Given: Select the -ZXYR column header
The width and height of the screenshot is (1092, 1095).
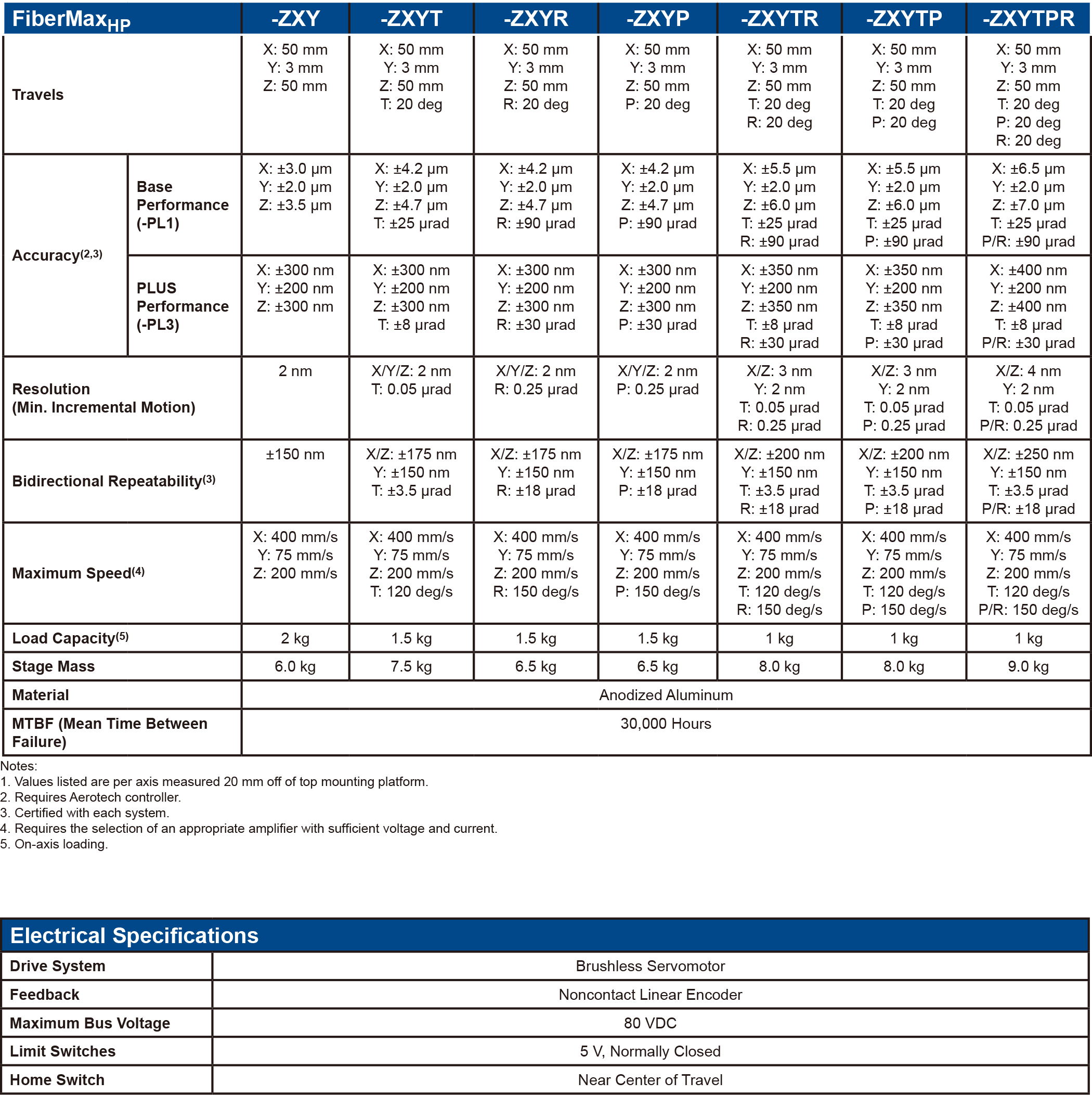Looking at the screenshot, I should [x=536, y=19].
